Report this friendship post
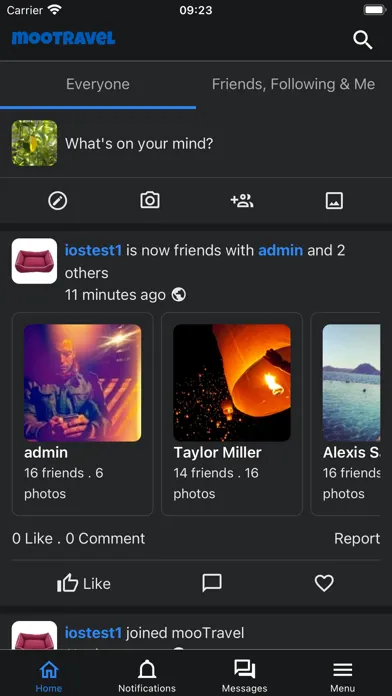Image resolution: width=392 pixels, height=696 pixels. pos(357,538)
